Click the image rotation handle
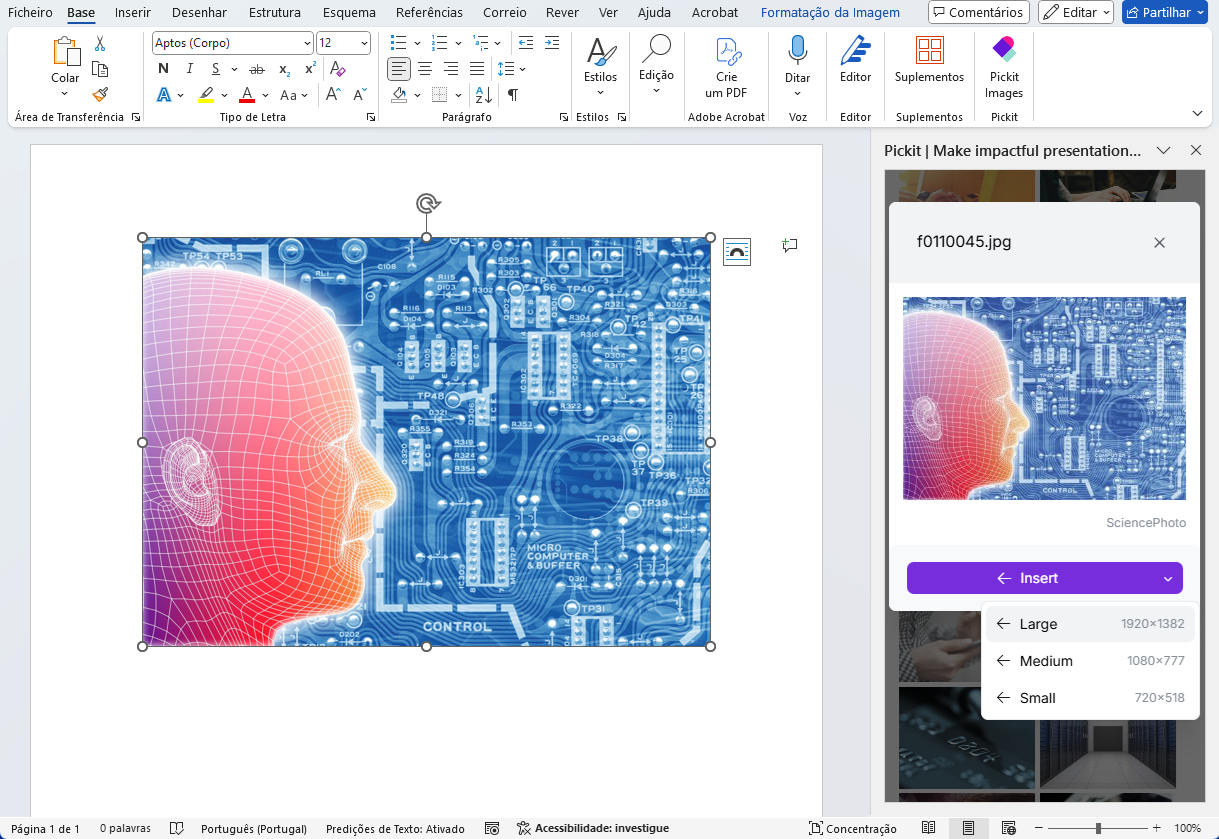Viewport: 1219px width, 839px height. coord(427,204)
